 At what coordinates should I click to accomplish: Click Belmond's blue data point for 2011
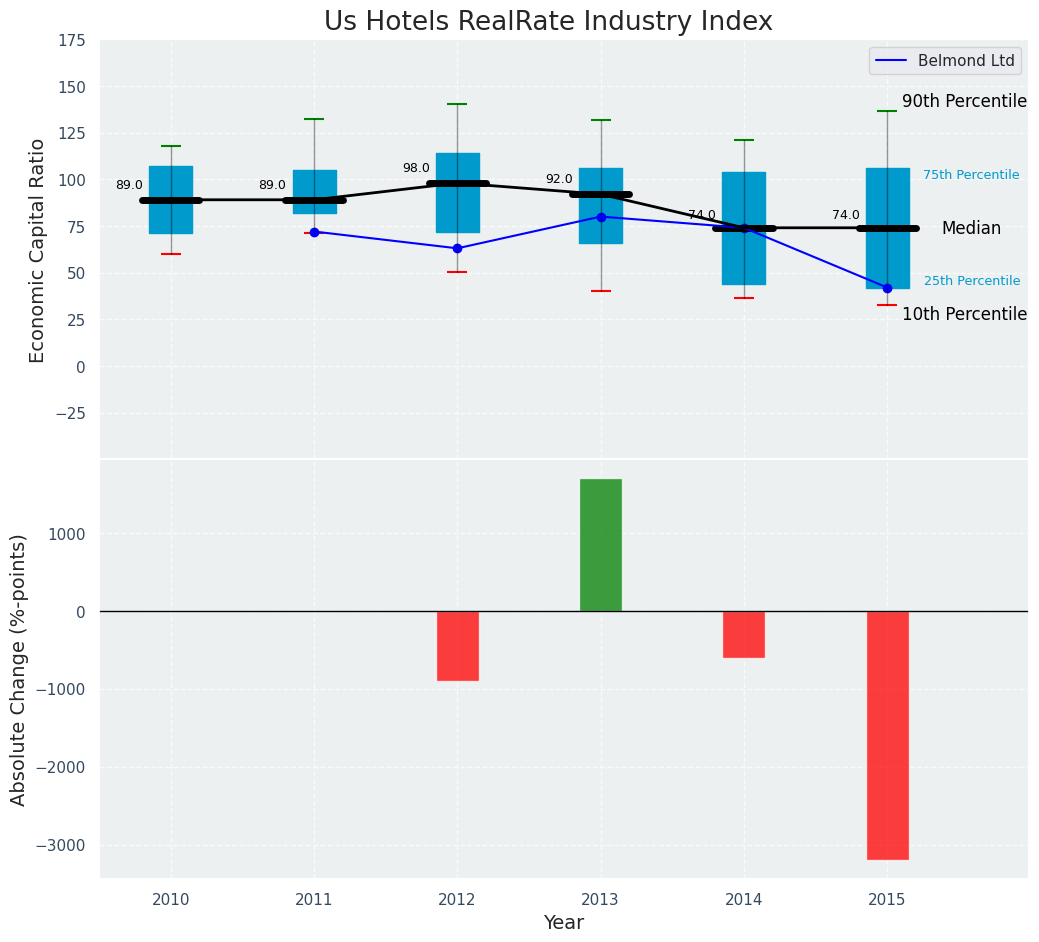click(314, 232)
